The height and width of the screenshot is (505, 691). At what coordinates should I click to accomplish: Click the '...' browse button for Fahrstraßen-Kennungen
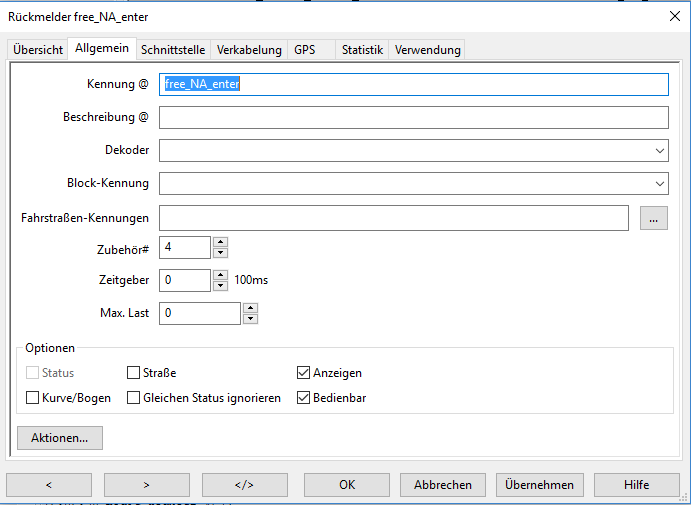pyautogui.click(x=654, y=218)
